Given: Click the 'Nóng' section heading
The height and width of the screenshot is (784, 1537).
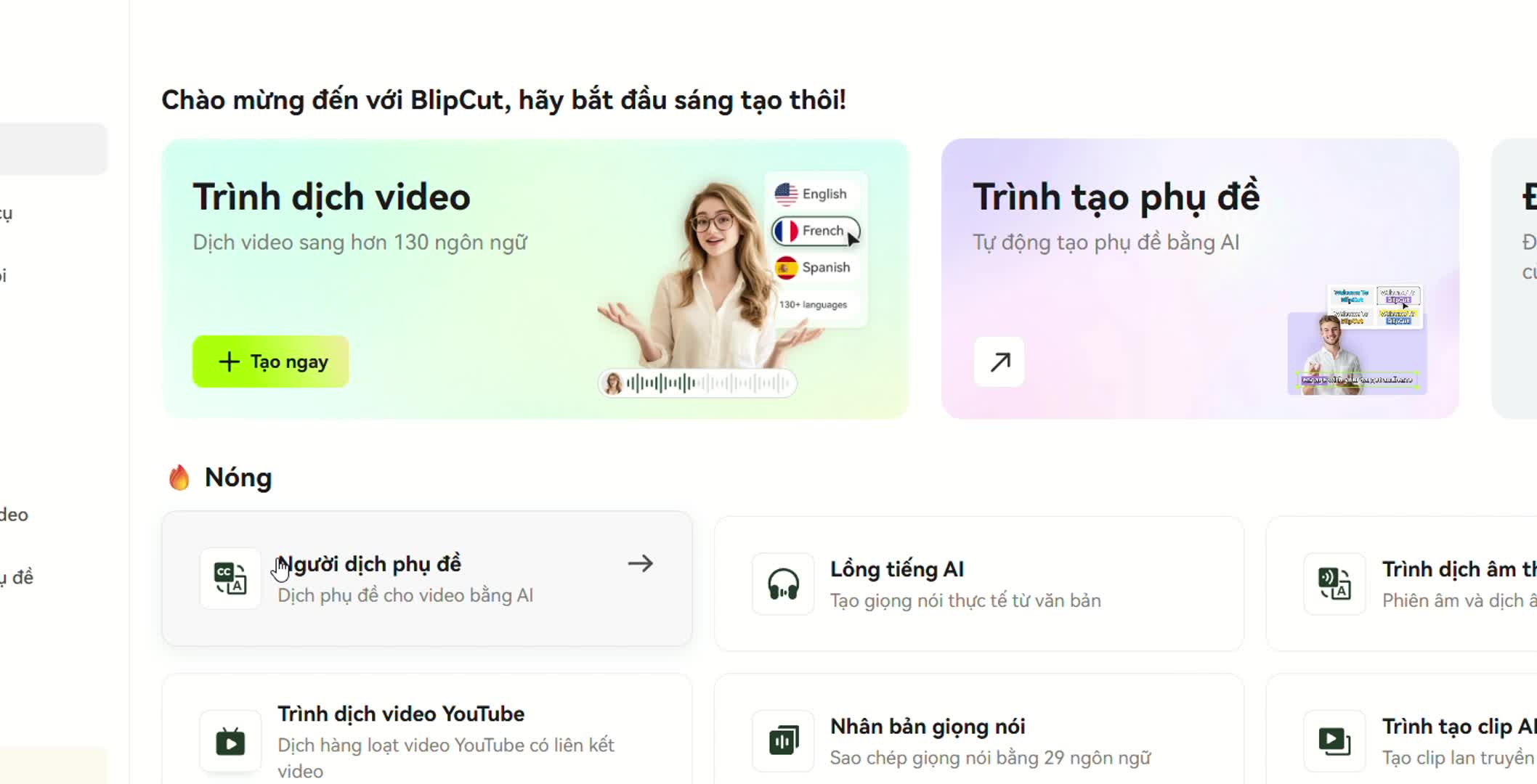Looking at the screenshot, I should [x=238, y=478].
